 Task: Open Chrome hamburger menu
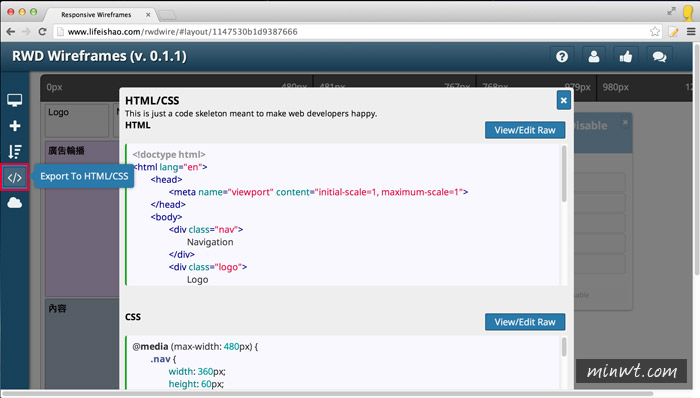[x=691, y=32]
